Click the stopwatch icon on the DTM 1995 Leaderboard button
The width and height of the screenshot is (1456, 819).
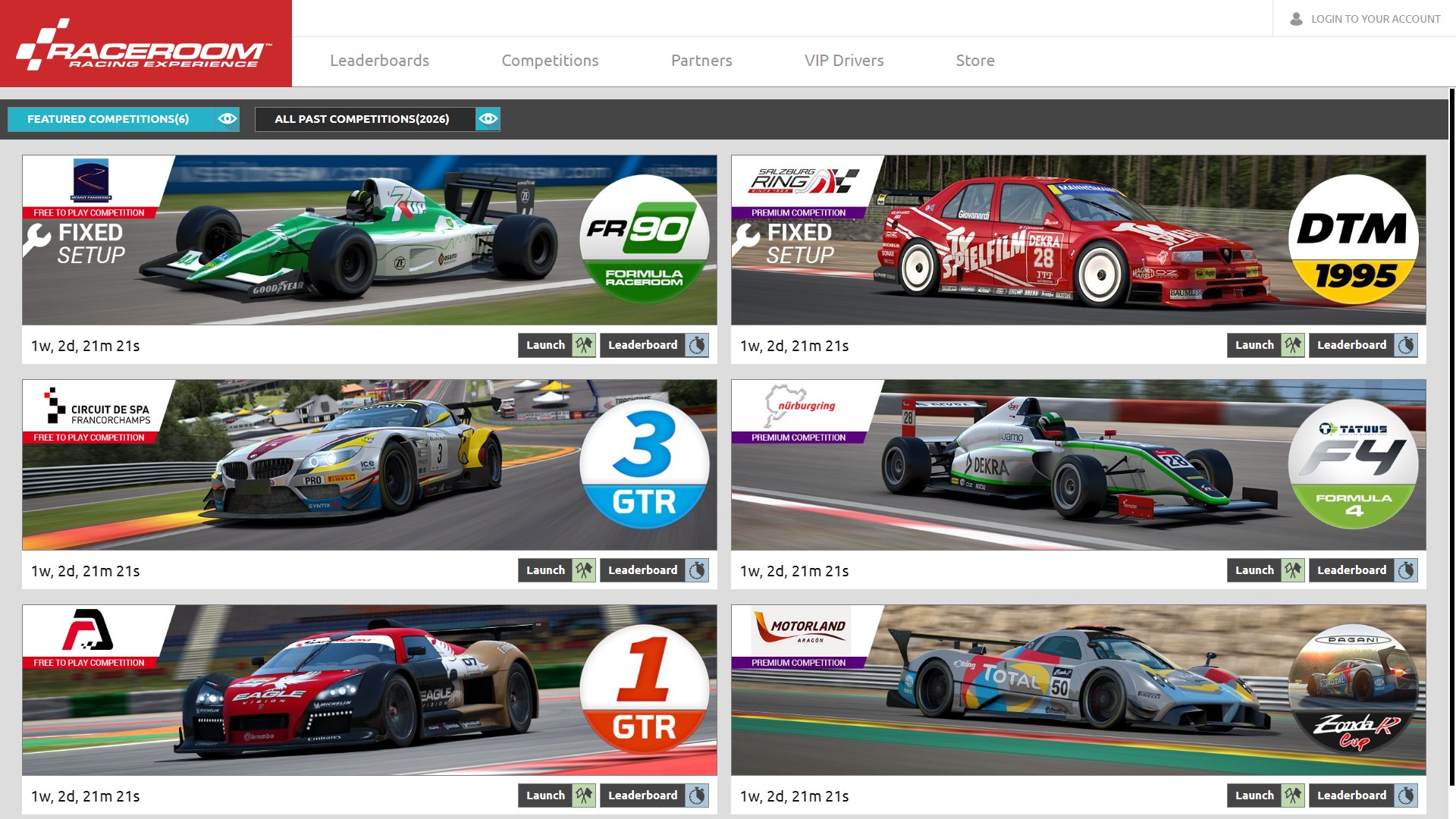click(1407, 345)
